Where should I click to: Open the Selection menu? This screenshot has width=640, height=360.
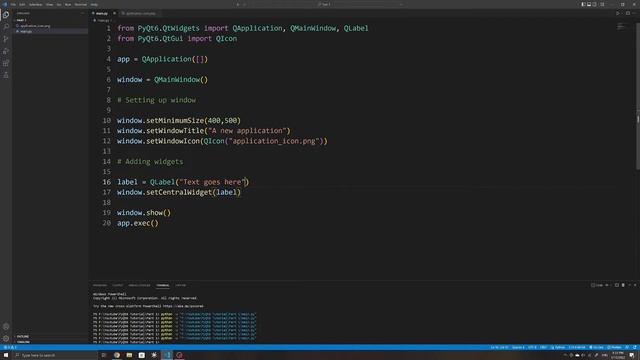[36, 4]
